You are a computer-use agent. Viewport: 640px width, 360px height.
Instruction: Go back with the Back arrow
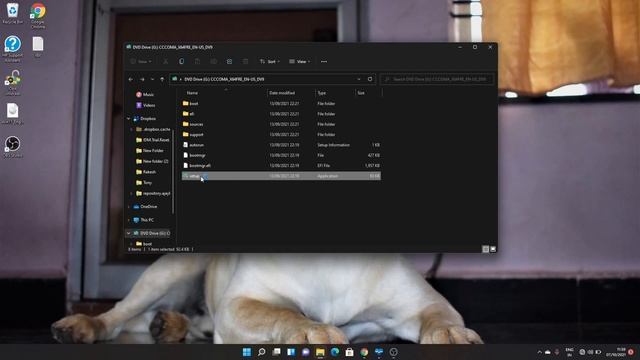[x=131, y=79]
